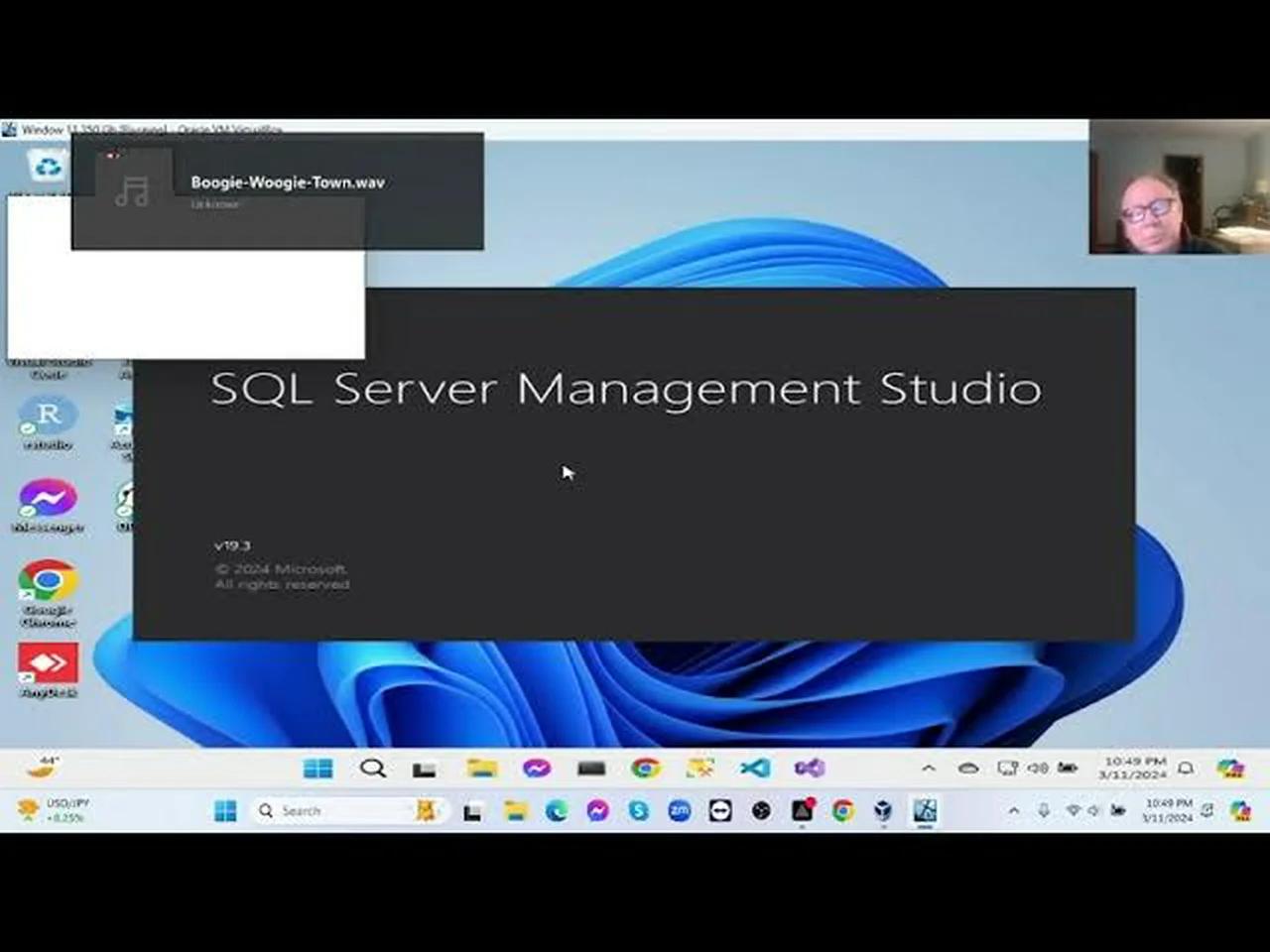
Task: Open Skype from the taskbar
Action: (x=638, y=810)
